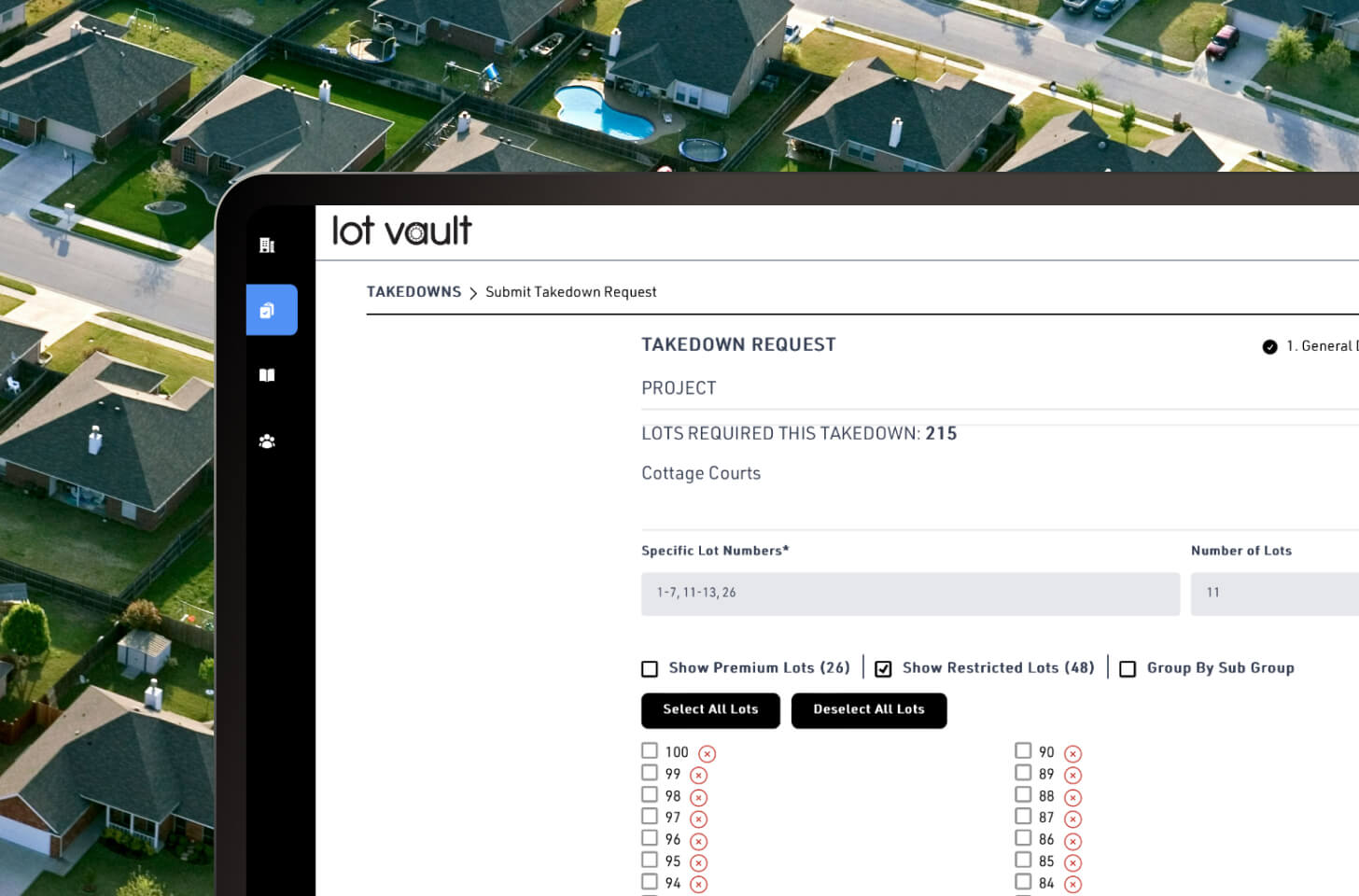Viewport: 1359px width, 896px height.
Task: Enable Group By Sub Group checkbox
Action: tap(1128, 668)
